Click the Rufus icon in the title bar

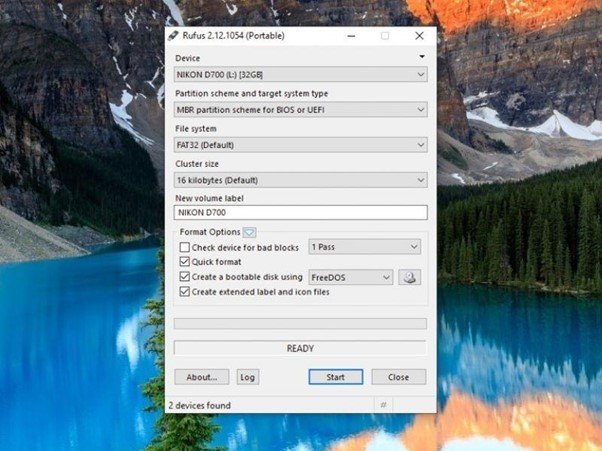[x=174, y=36]
